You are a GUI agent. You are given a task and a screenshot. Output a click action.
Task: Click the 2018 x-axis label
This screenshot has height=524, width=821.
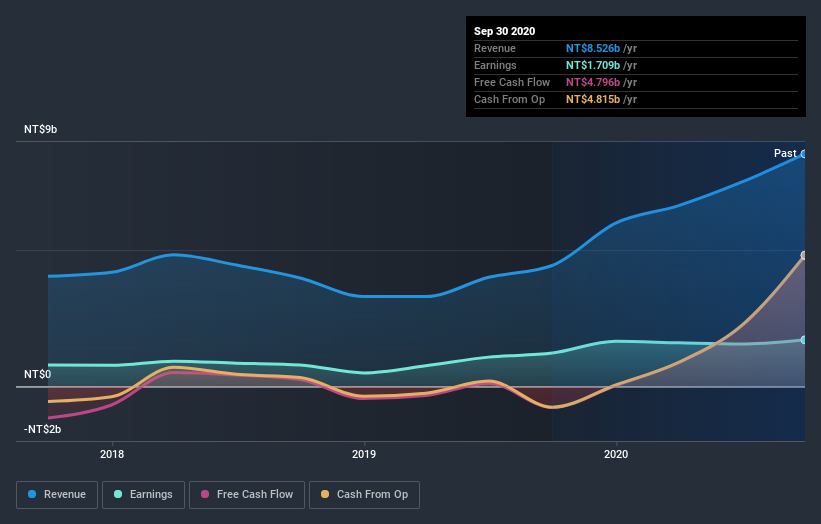tap(112, 454)
